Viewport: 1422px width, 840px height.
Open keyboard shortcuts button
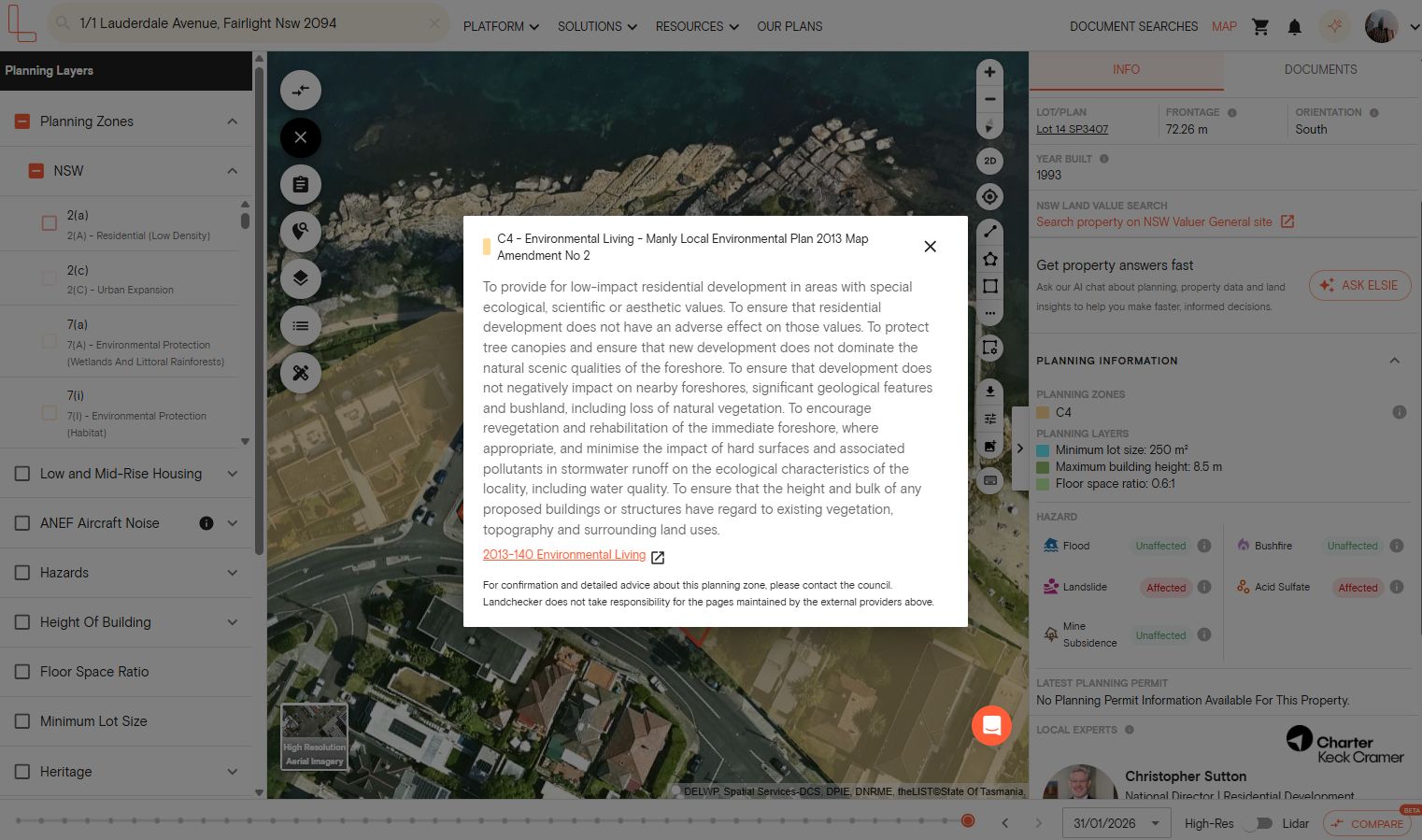(989, 480)
